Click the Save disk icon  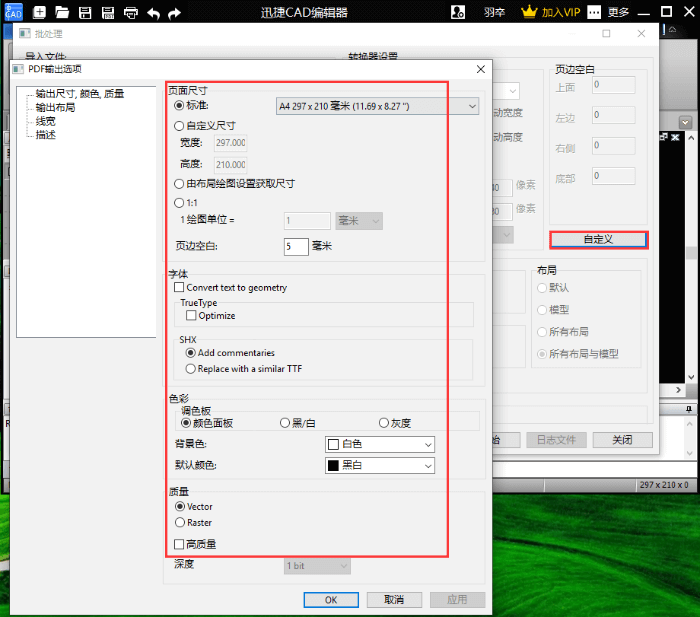[x=85, y=13]
